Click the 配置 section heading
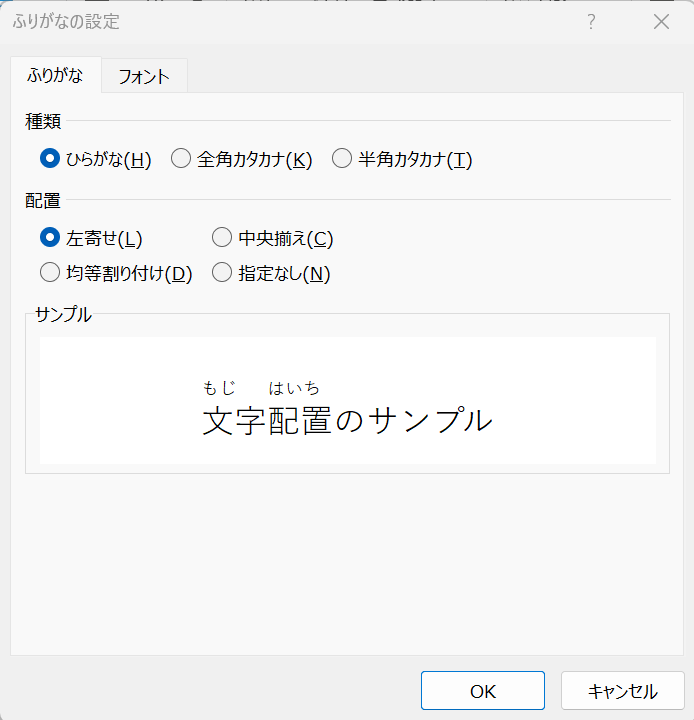 43,200
